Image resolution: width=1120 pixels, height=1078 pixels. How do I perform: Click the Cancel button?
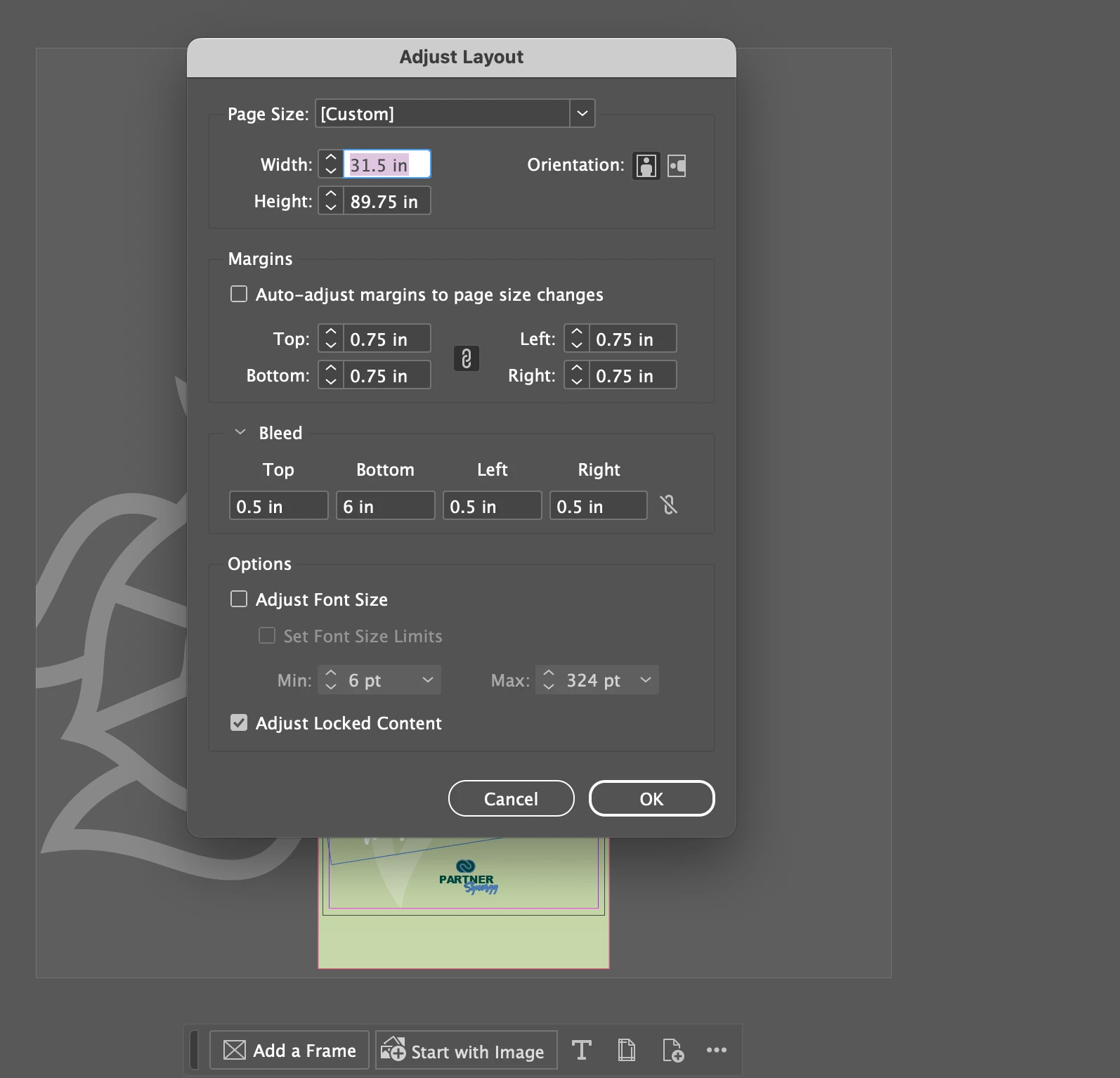pyautogui.click(x=511, y=798)
